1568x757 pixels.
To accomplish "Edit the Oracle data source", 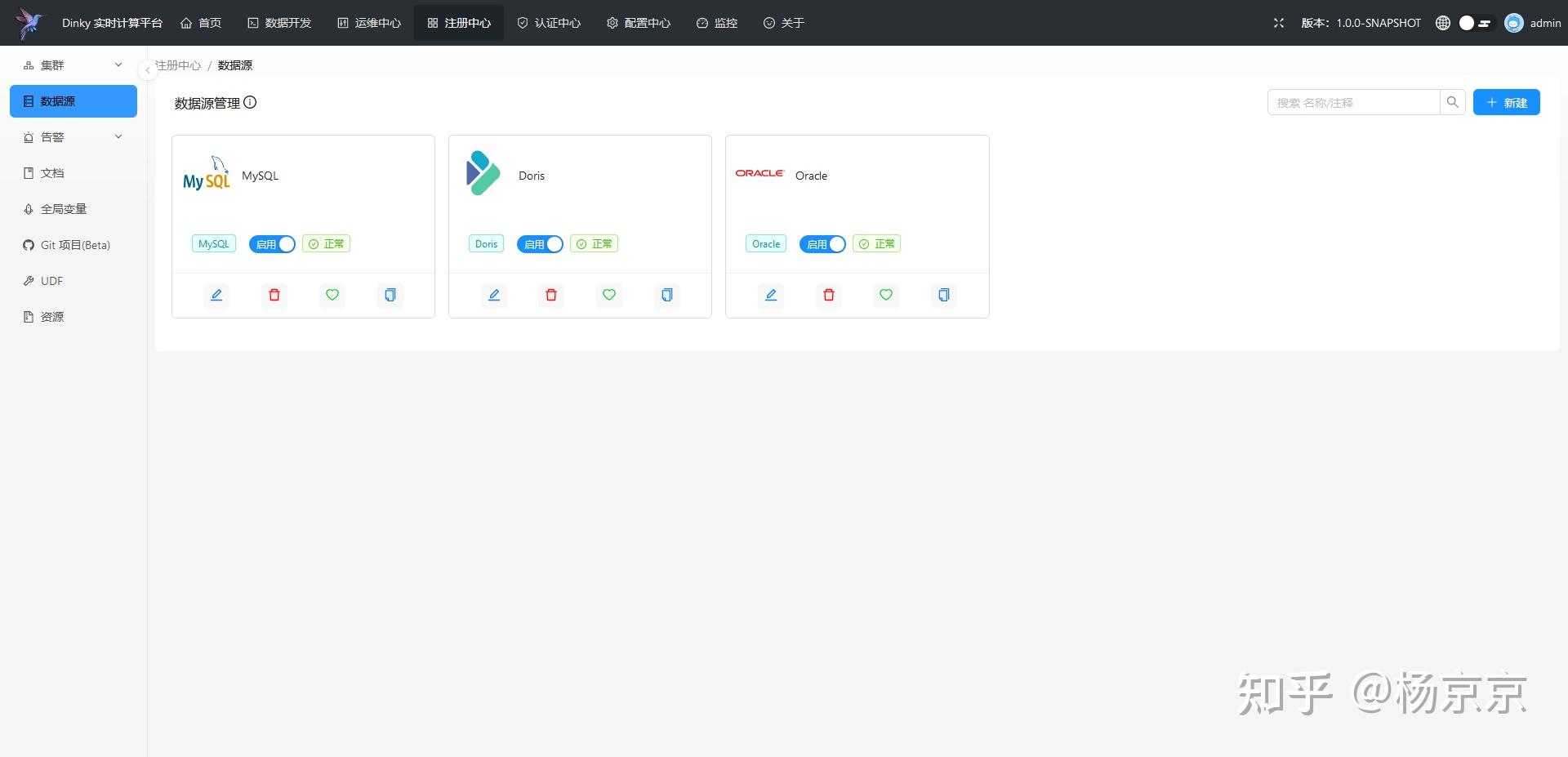I will [770, 295].
